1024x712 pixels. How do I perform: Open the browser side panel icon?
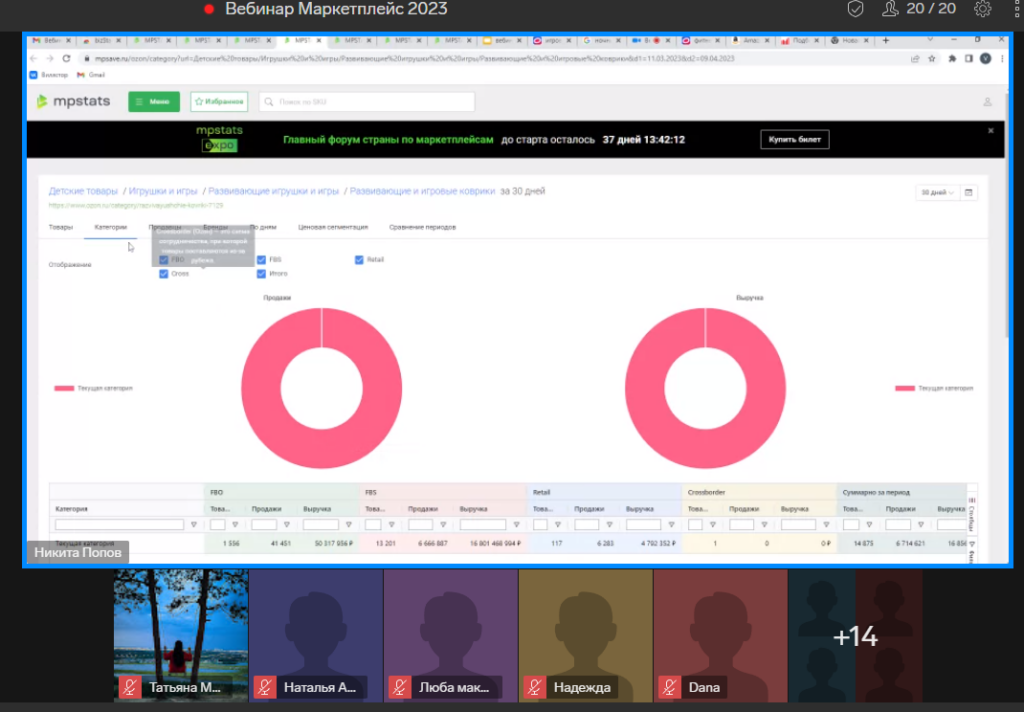pos(968,58)
